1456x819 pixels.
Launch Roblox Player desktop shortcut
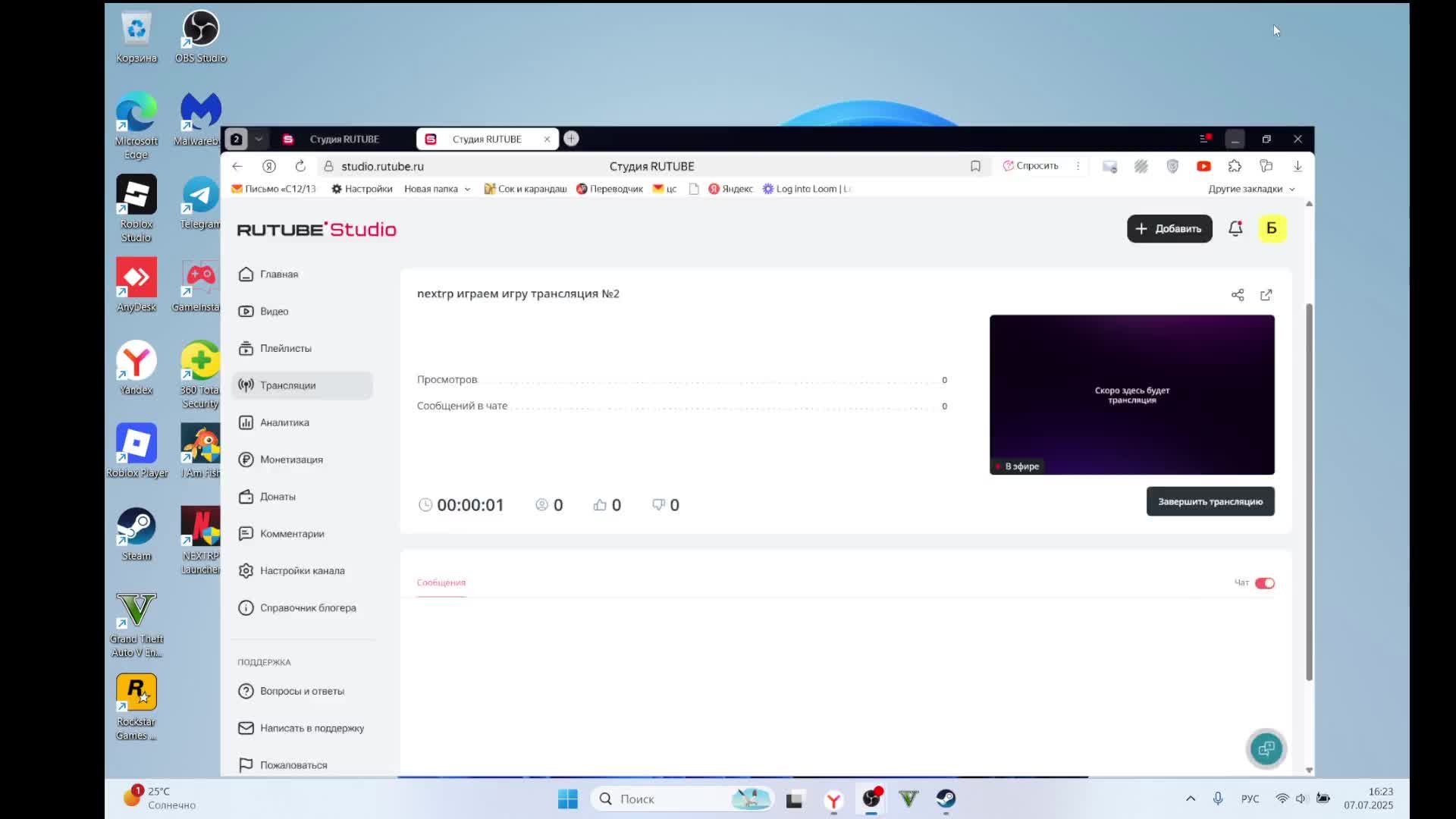coord(136,451)
